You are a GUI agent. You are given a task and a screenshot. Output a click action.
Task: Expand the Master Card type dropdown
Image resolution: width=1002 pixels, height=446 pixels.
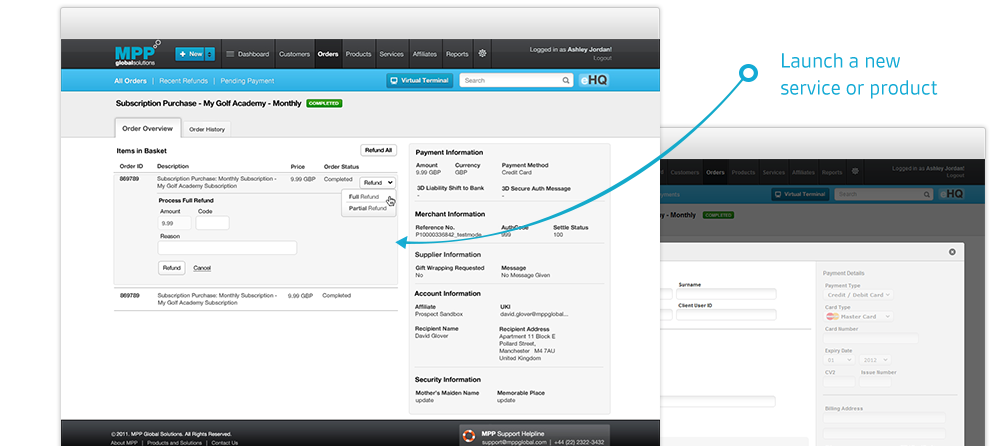[x=859, y=316]
